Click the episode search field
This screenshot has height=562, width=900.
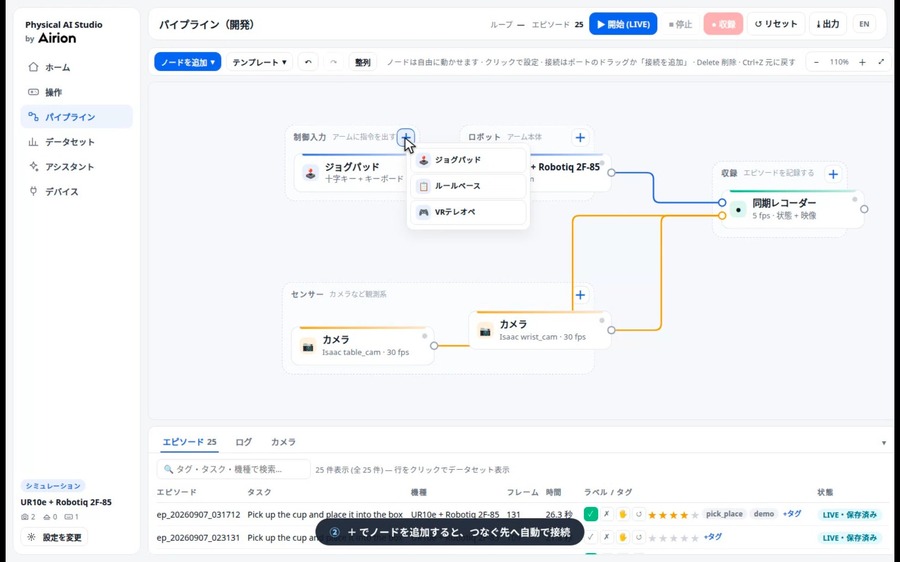tap(234, 469)
